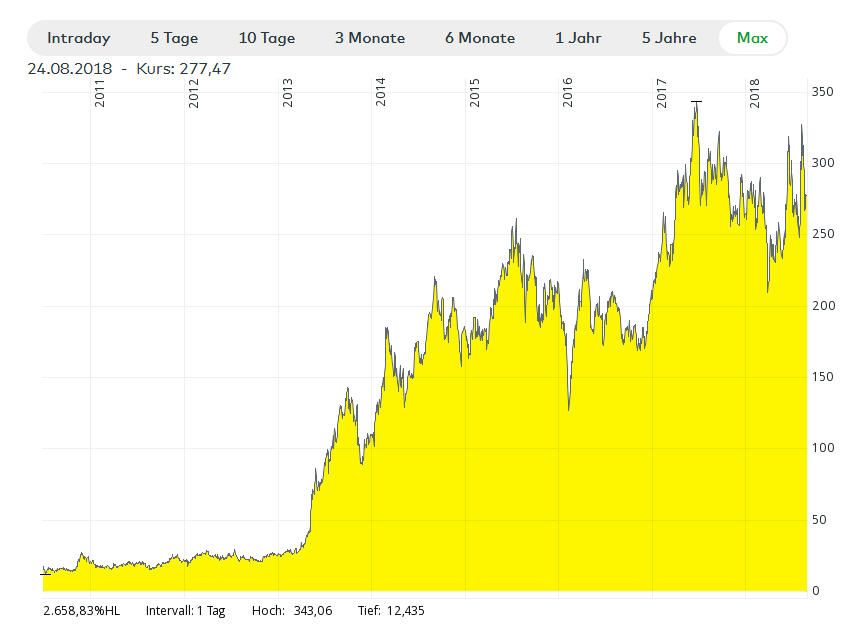Click the 2012 year axis label
This screenshot has height=628, width=841.
click(194, 93)
